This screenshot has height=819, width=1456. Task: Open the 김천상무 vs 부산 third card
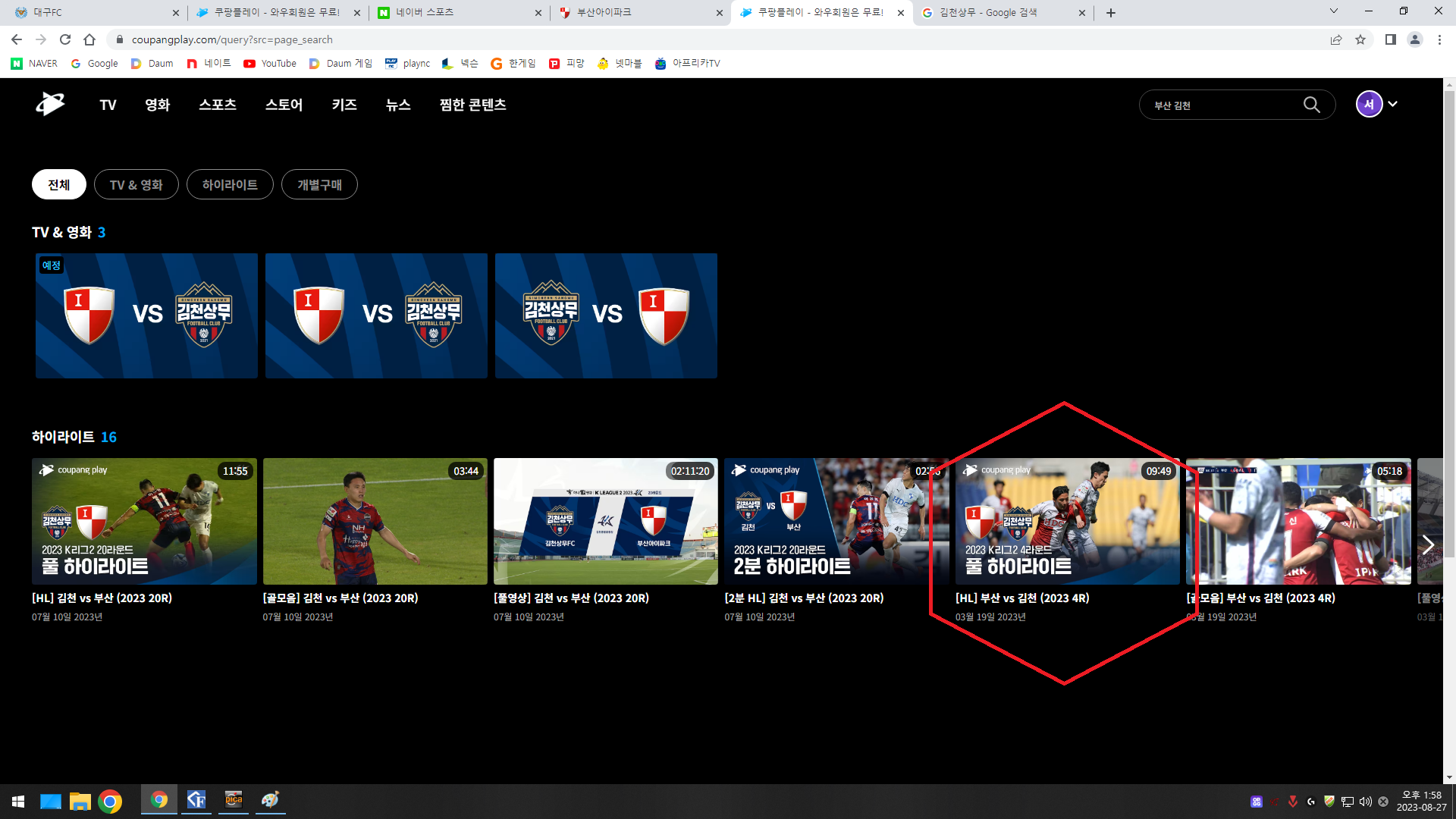[606, 315]
